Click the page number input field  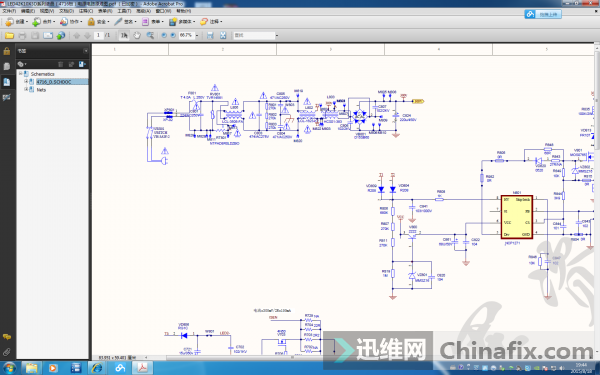(99, 36)
